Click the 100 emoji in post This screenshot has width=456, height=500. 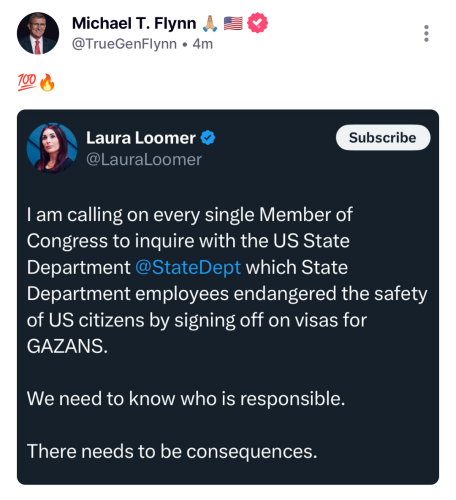27,82
